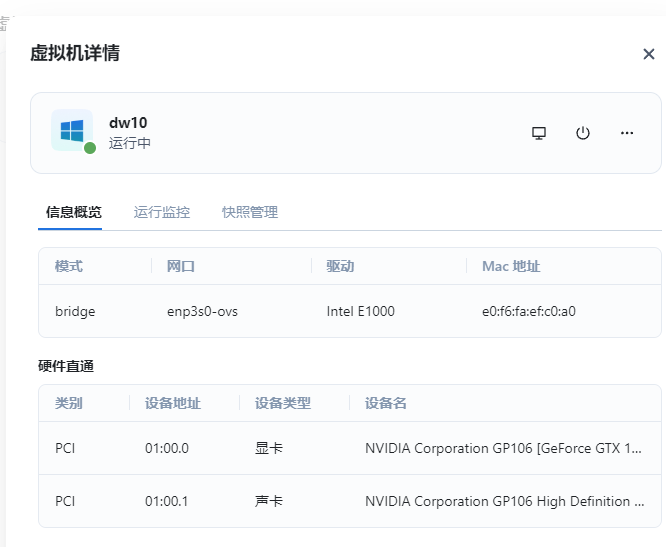Select the GeForce GTX device name row

[x=503, y=448]
